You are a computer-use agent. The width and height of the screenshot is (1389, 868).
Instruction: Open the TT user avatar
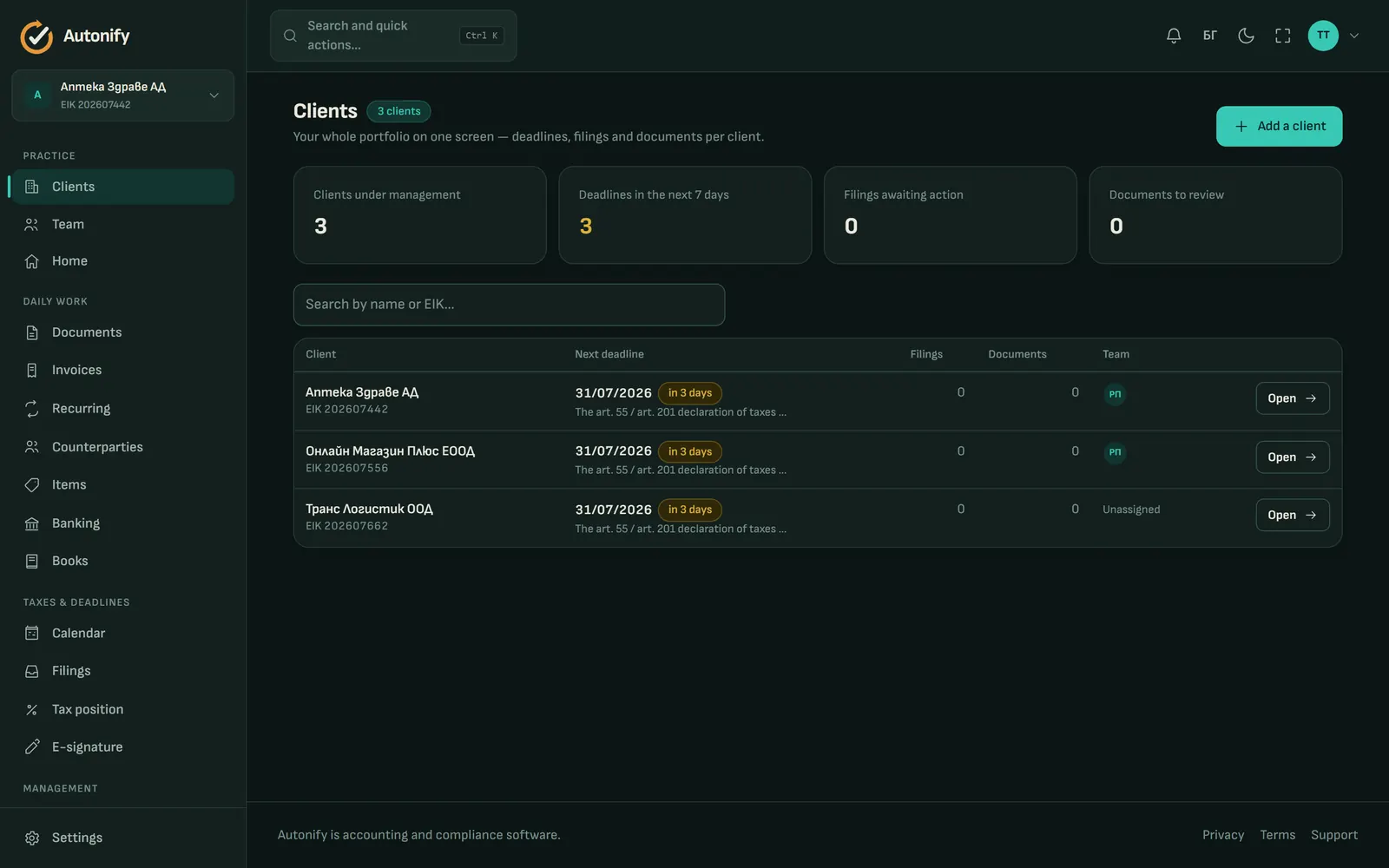coord(1323,36)
